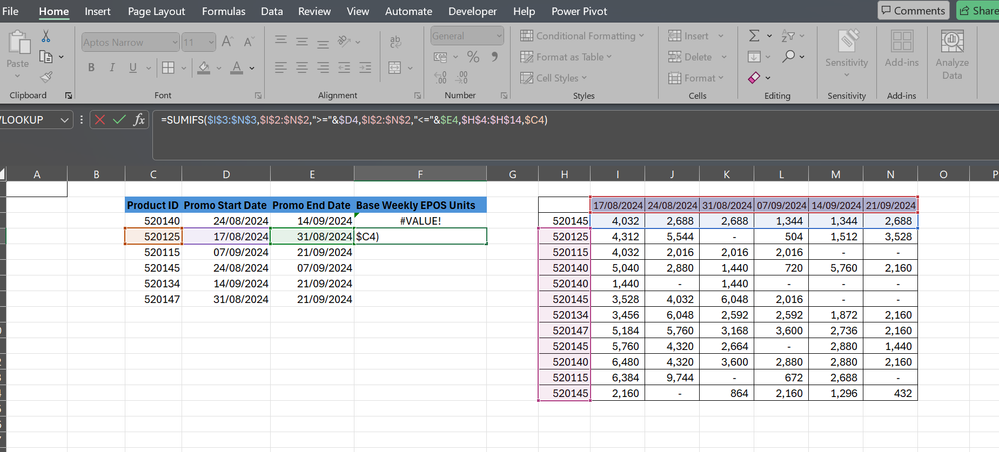Click the Fill down arrow icon
The width and height of the screenshot is (999, 452).
(x=754, y=57)
